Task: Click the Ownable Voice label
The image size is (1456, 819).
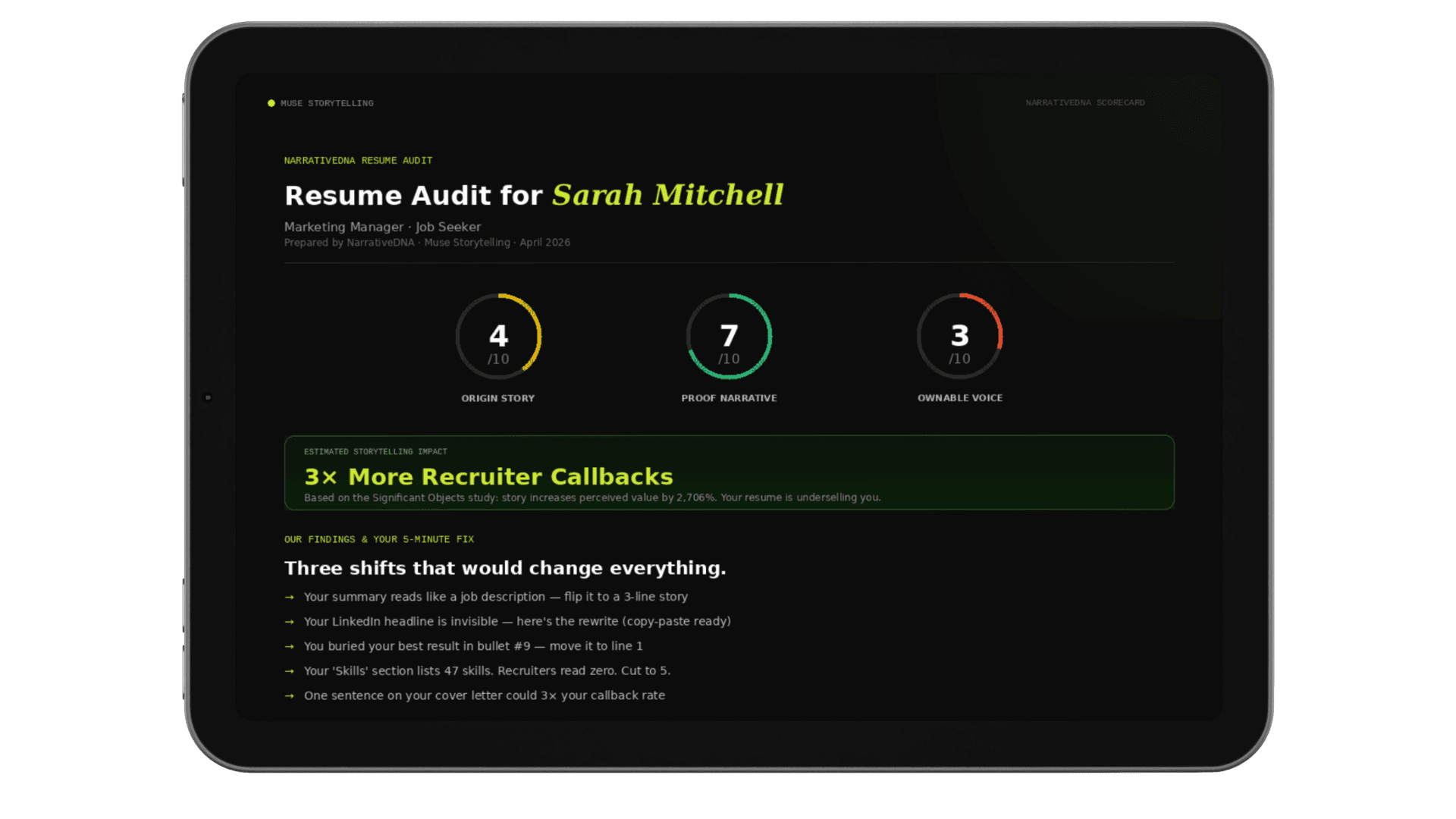Action: 959,398
